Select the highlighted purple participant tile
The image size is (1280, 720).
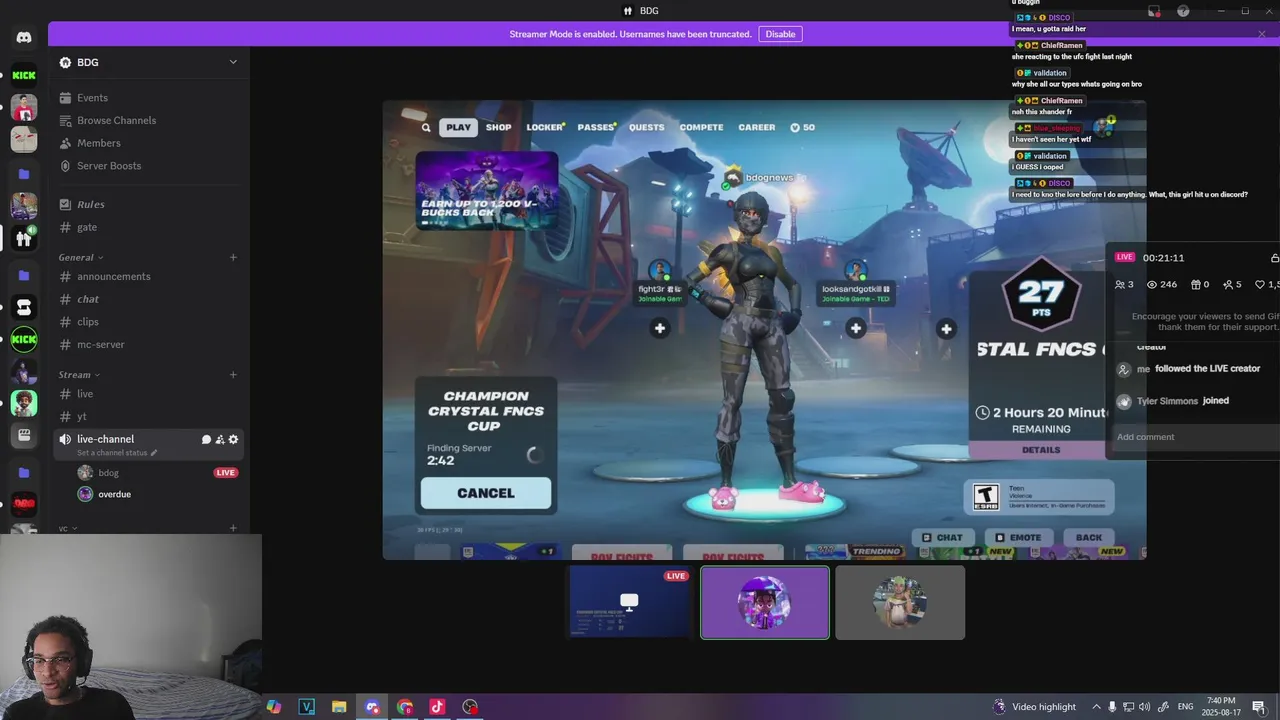(765, 602)
